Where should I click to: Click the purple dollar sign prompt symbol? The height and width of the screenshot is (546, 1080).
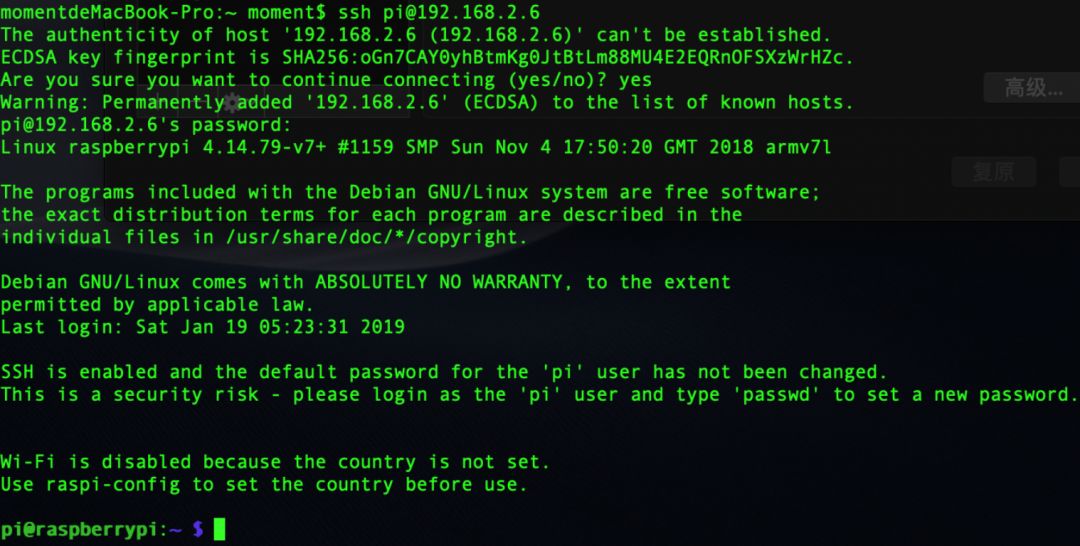pos(198,529)
